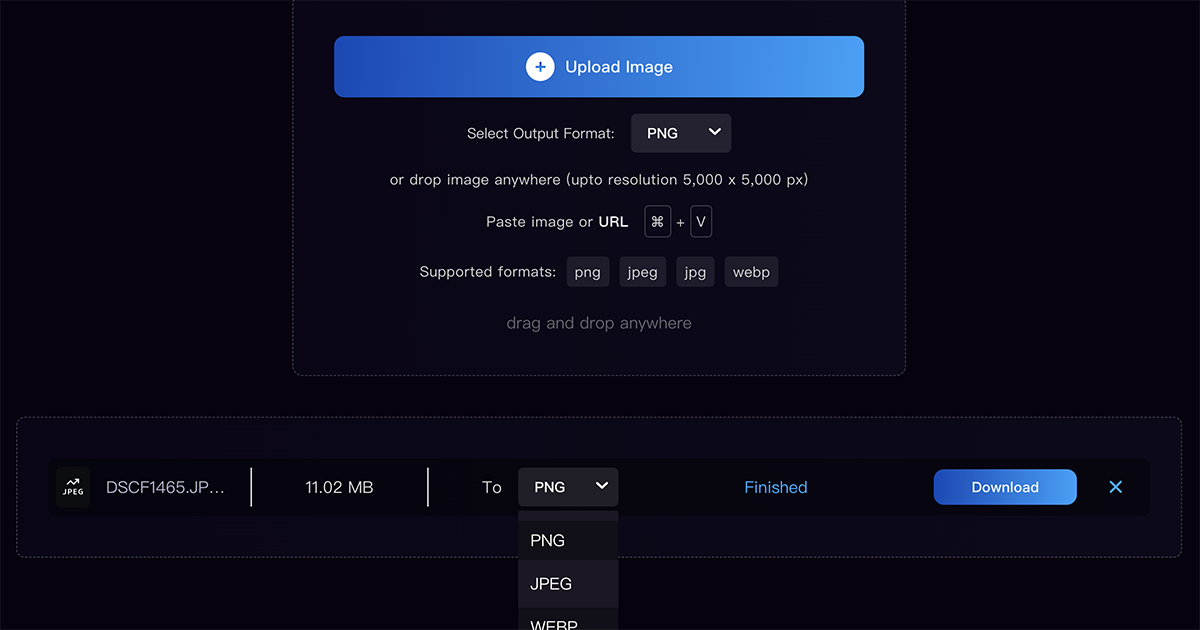Download the converted image file
Screen dimensions: 1200x630
(x=1005, y=487)
